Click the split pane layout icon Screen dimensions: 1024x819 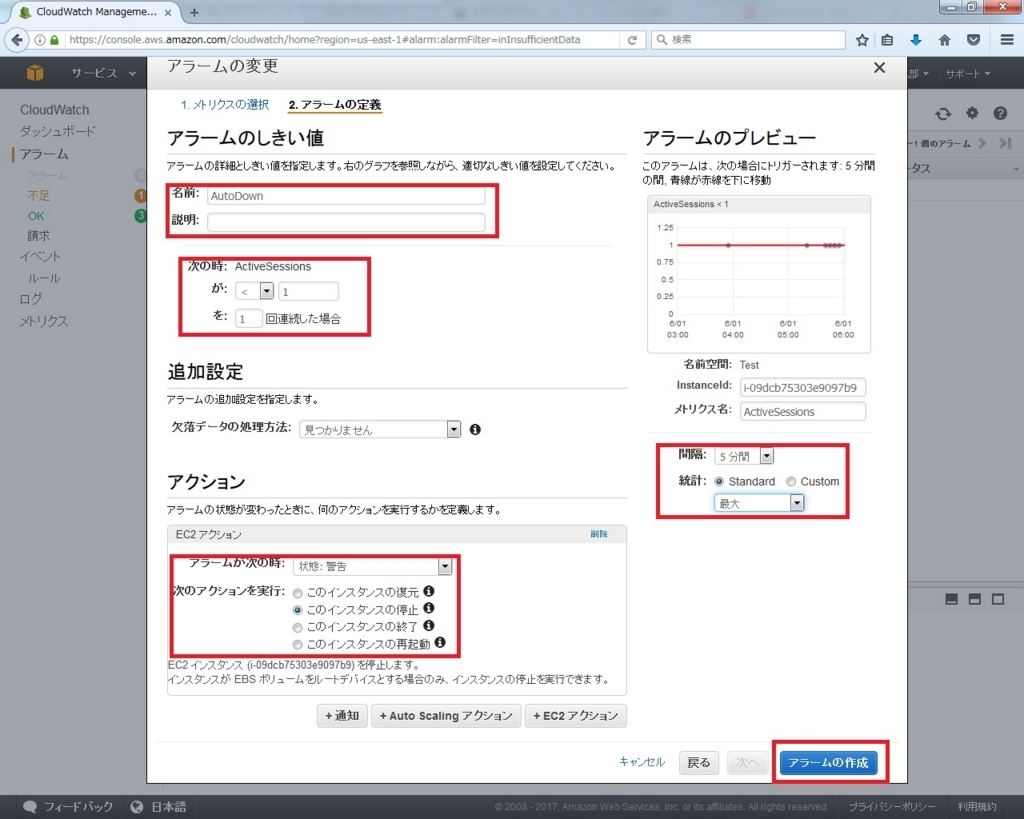[x=974, y=599]
